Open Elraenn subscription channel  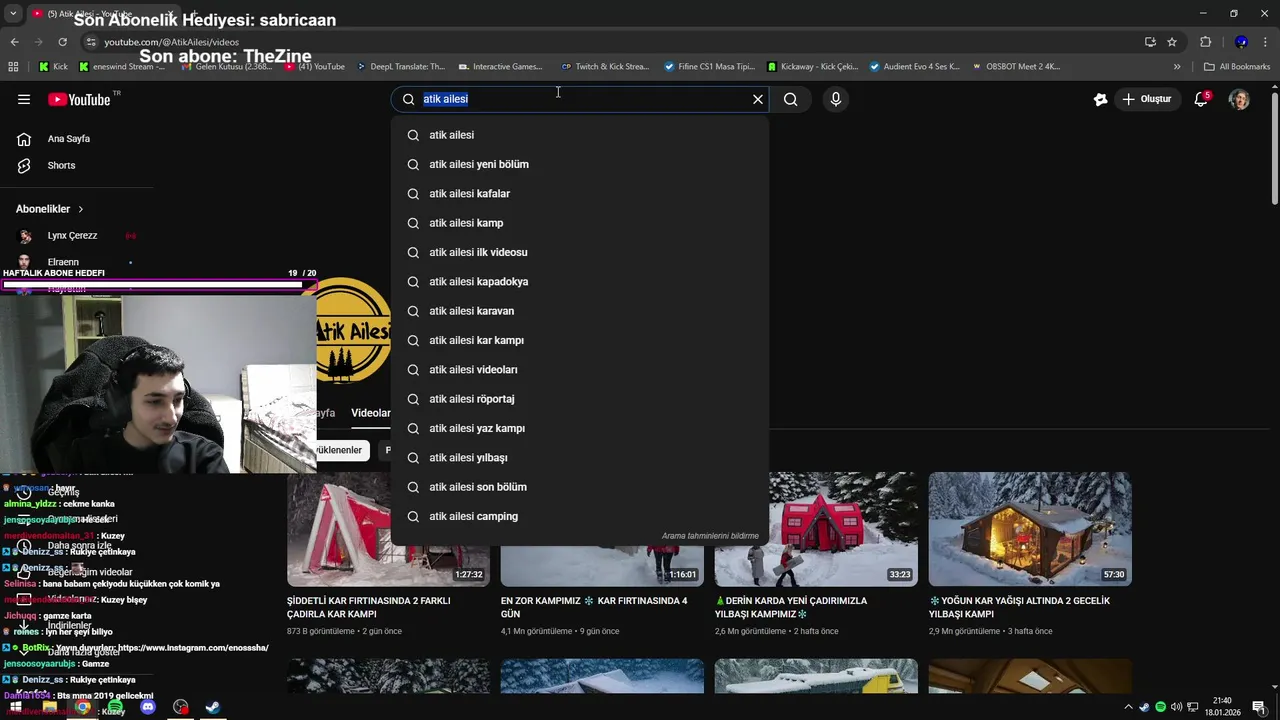63,262
